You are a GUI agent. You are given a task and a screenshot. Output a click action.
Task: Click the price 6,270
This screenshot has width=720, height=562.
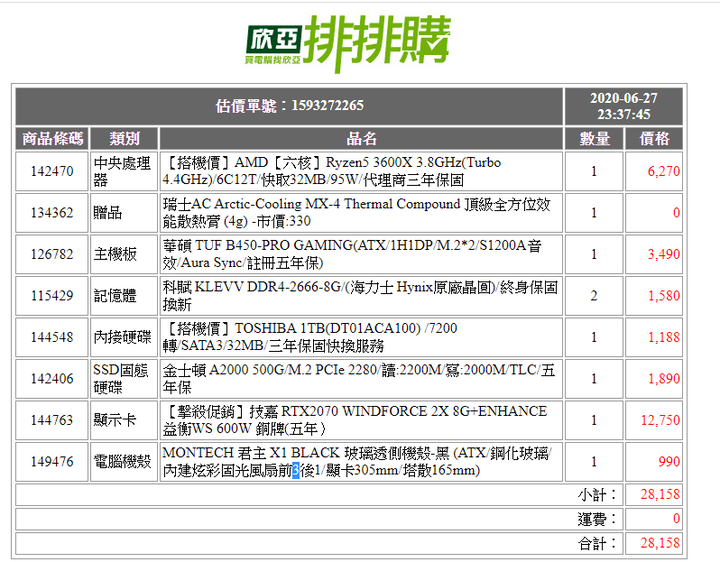(x=664, y=171)
